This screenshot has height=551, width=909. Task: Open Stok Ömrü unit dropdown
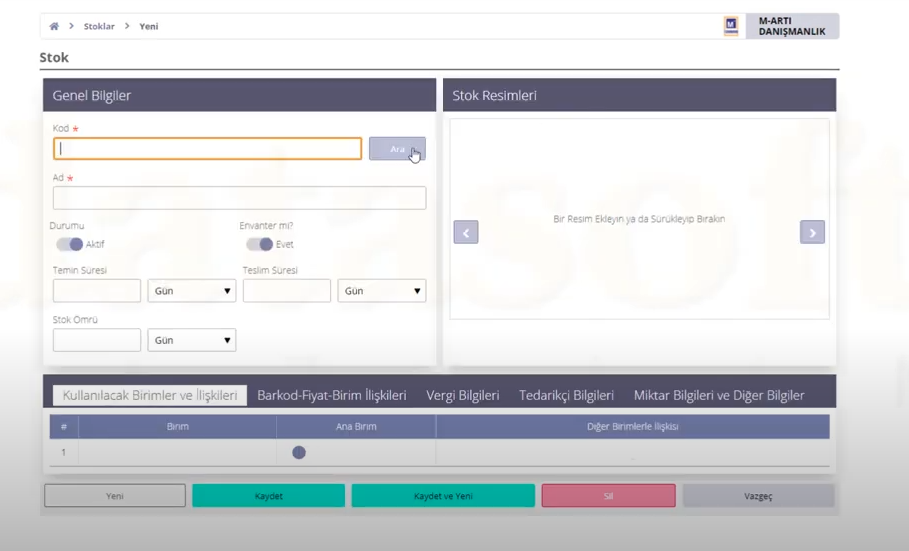(x=192, y=340)
